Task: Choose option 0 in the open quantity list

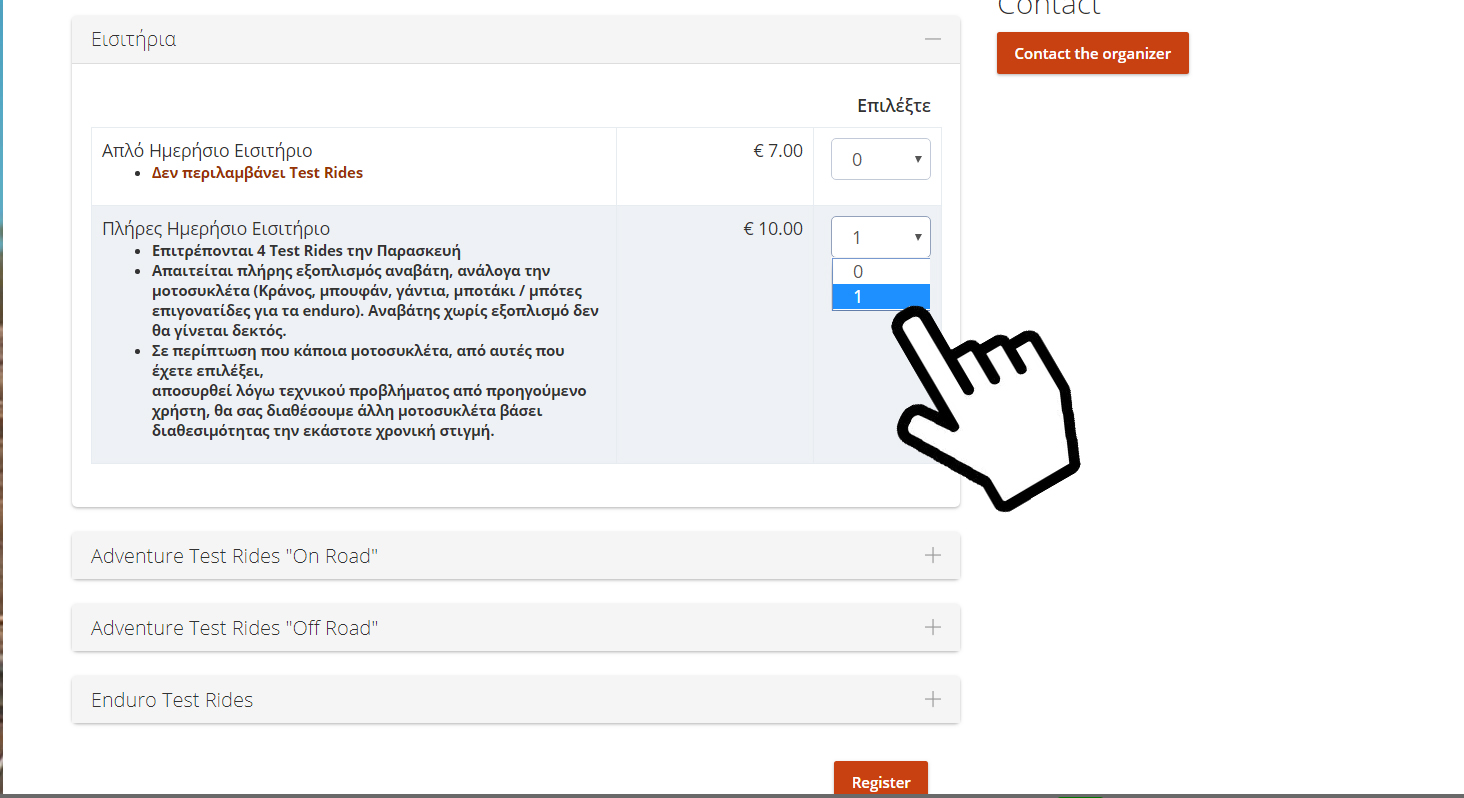Action: 881,272
